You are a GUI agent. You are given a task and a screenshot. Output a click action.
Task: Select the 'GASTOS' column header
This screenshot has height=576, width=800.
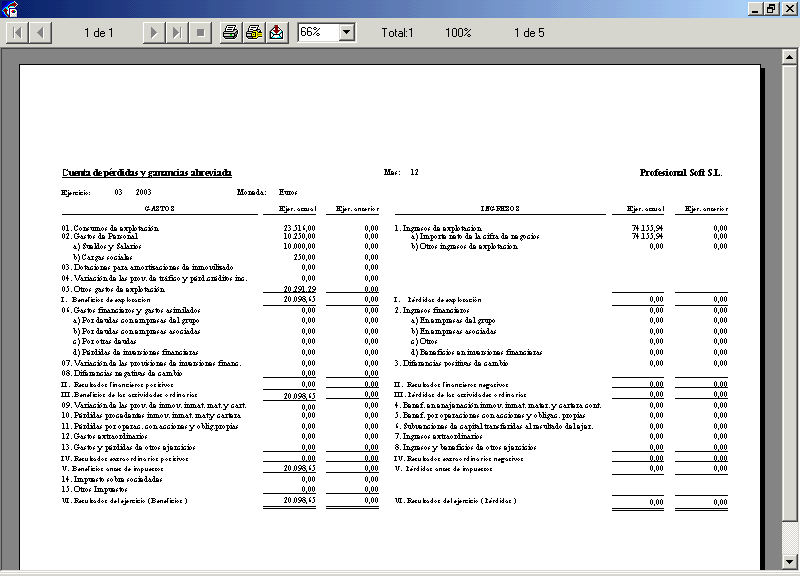pyautogui.click(x=159, y=209)
